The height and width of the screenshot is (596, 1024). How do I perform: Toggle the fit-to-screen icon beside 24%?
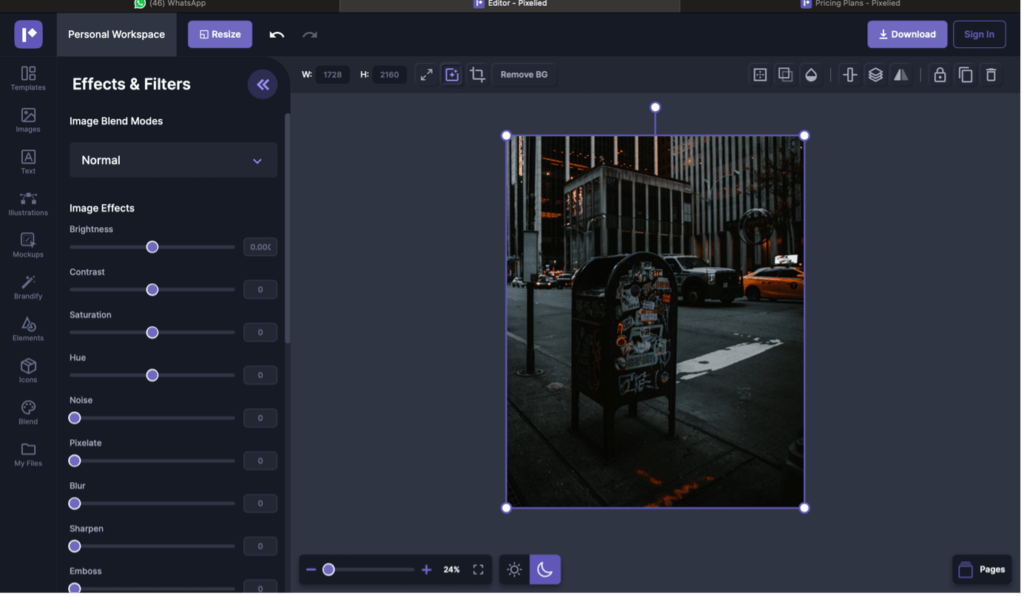click(478, 570)
